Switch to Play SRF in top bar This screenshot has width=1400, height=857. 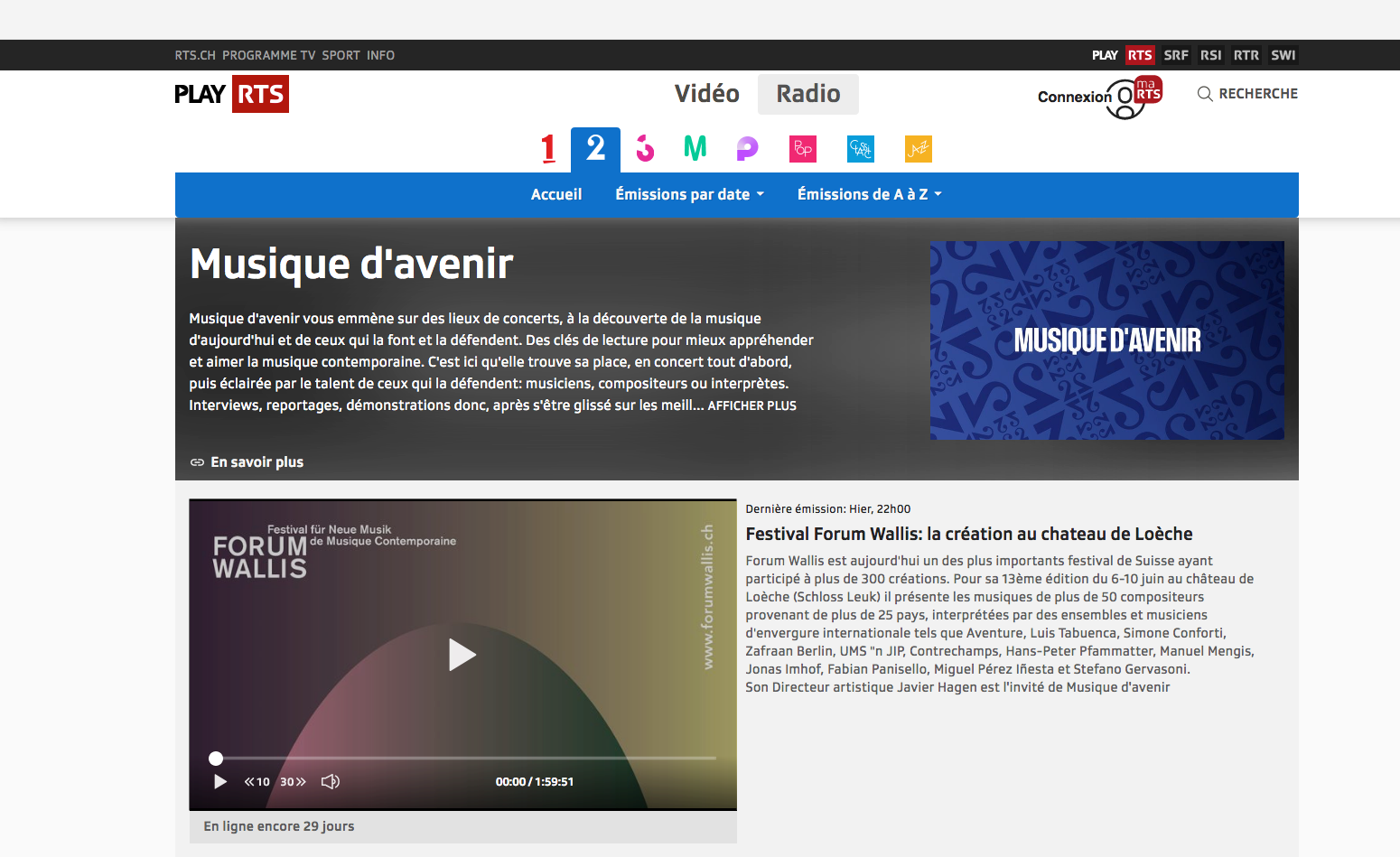pos(1176,55)
